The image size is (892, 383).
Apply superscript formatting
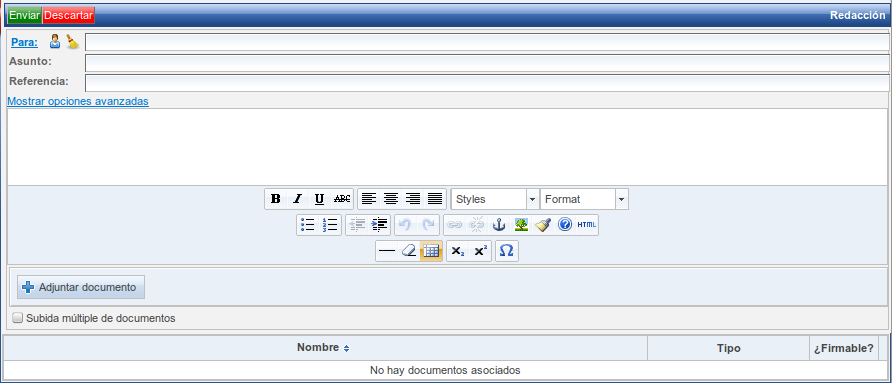tap(481, 251)
